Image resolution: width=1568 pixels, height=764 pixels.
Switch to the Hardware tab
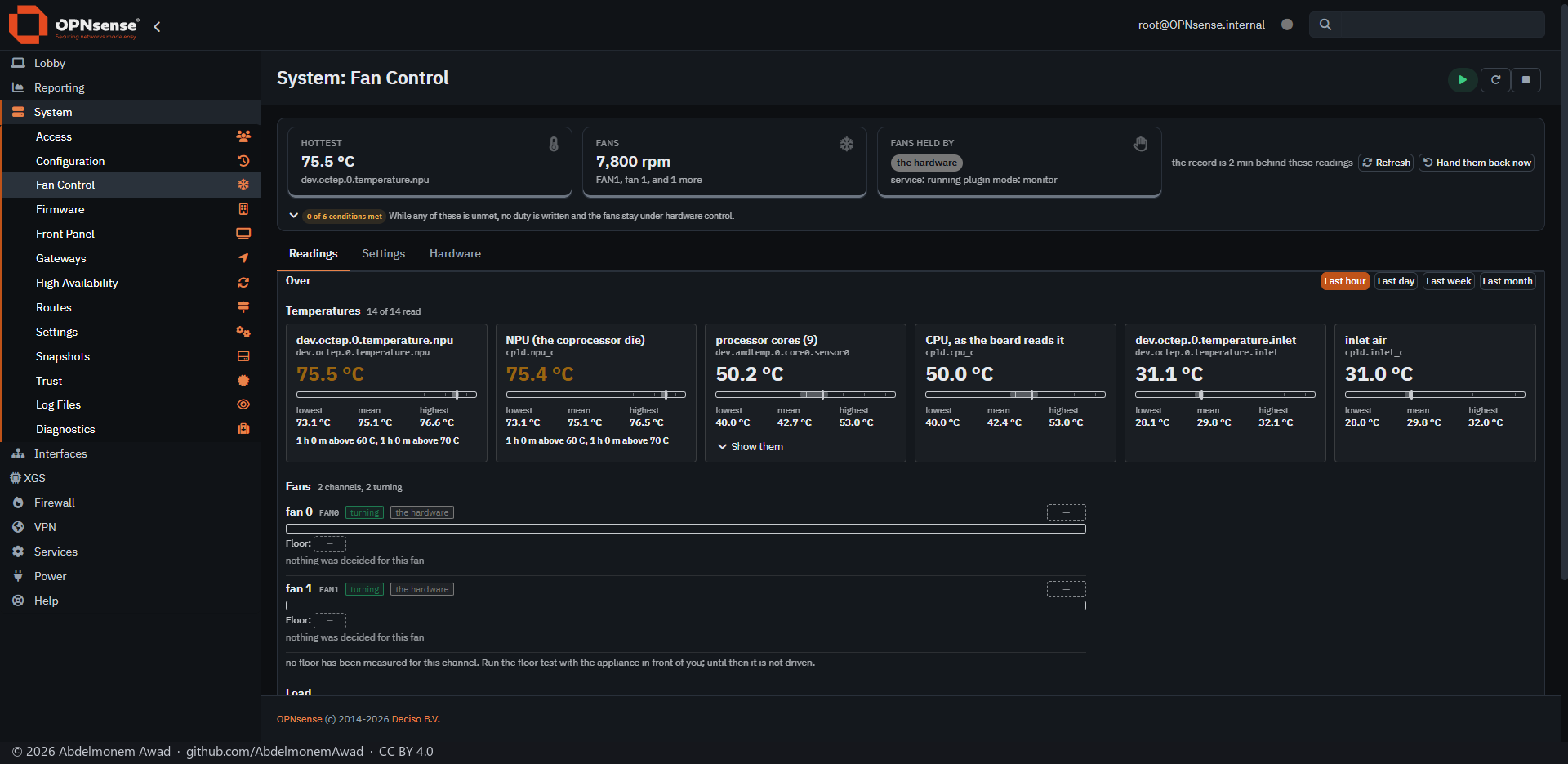click(455, 254)
